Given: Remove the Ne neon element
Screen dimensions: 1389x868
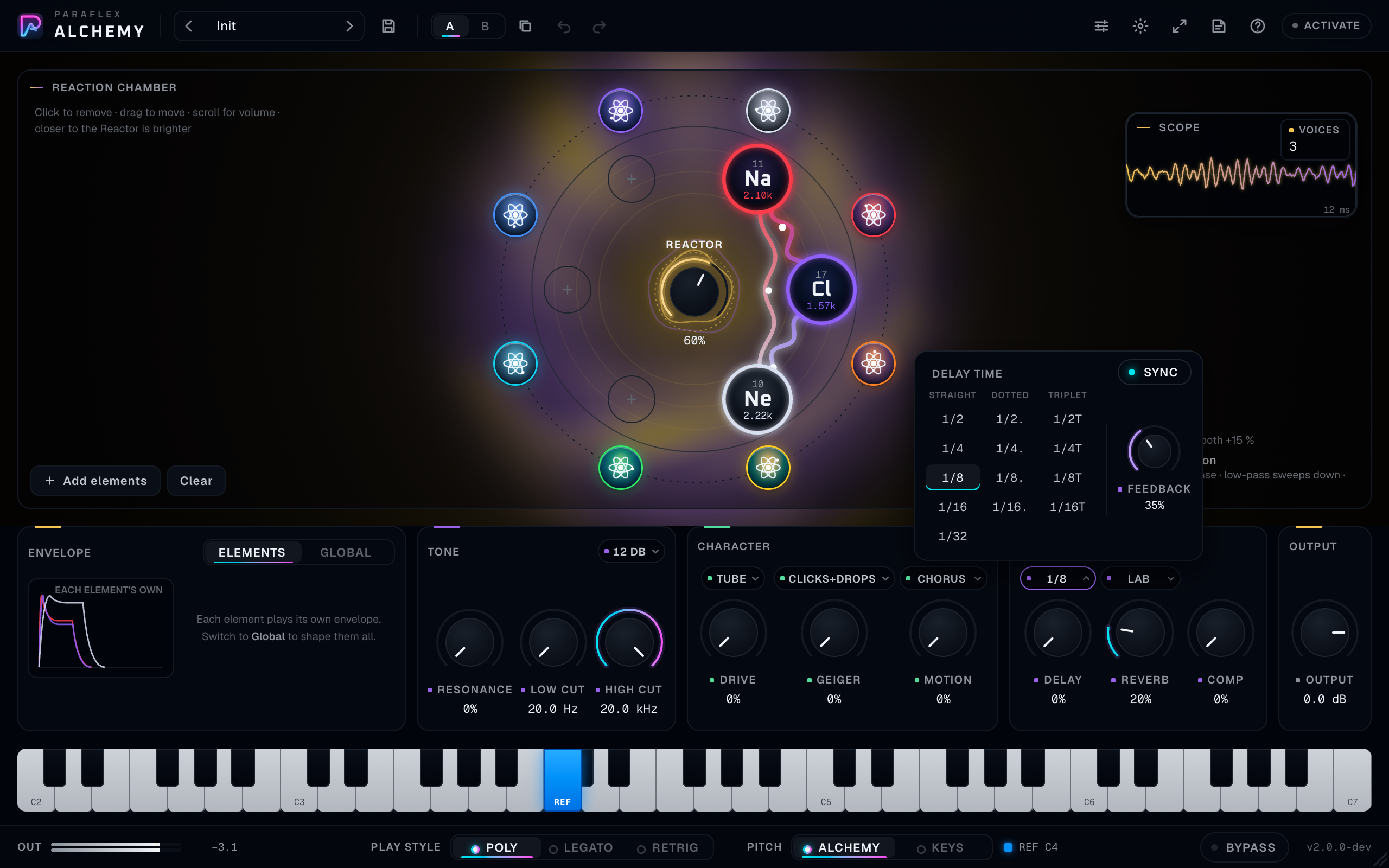Looking at the screenshot, I should [x=757, y=399].
